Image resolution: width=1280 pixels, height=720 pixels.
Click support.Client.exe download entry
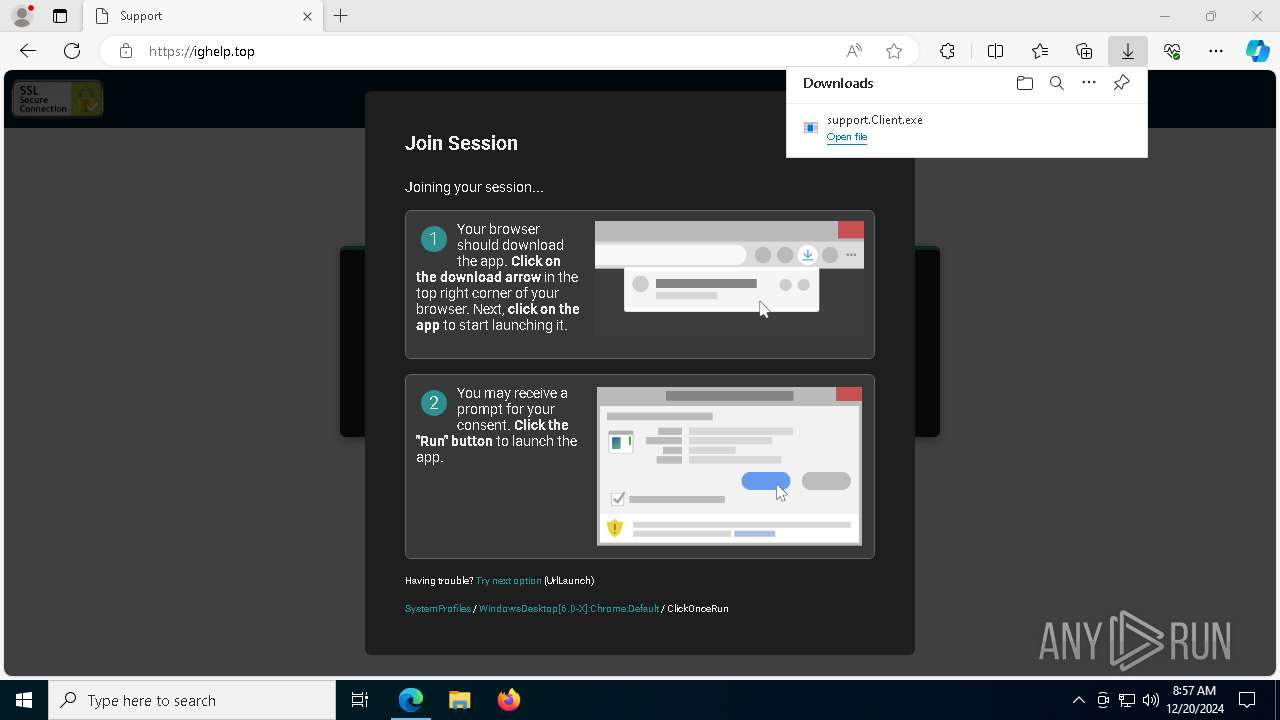point(966,128)
